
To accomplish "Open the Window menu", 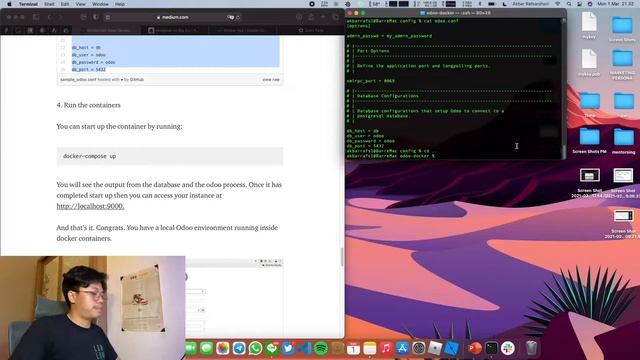I will coord(100,4).
